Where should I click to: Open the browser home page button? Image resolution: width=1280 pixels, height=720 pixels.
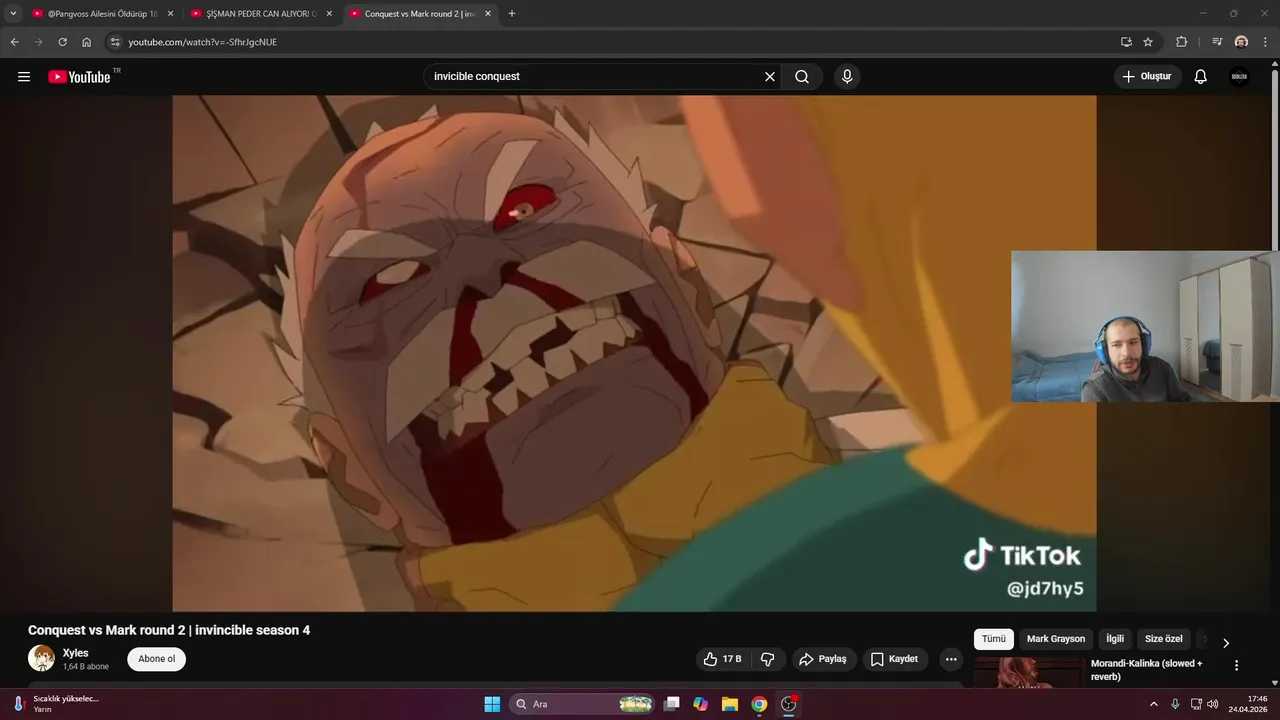87,42
